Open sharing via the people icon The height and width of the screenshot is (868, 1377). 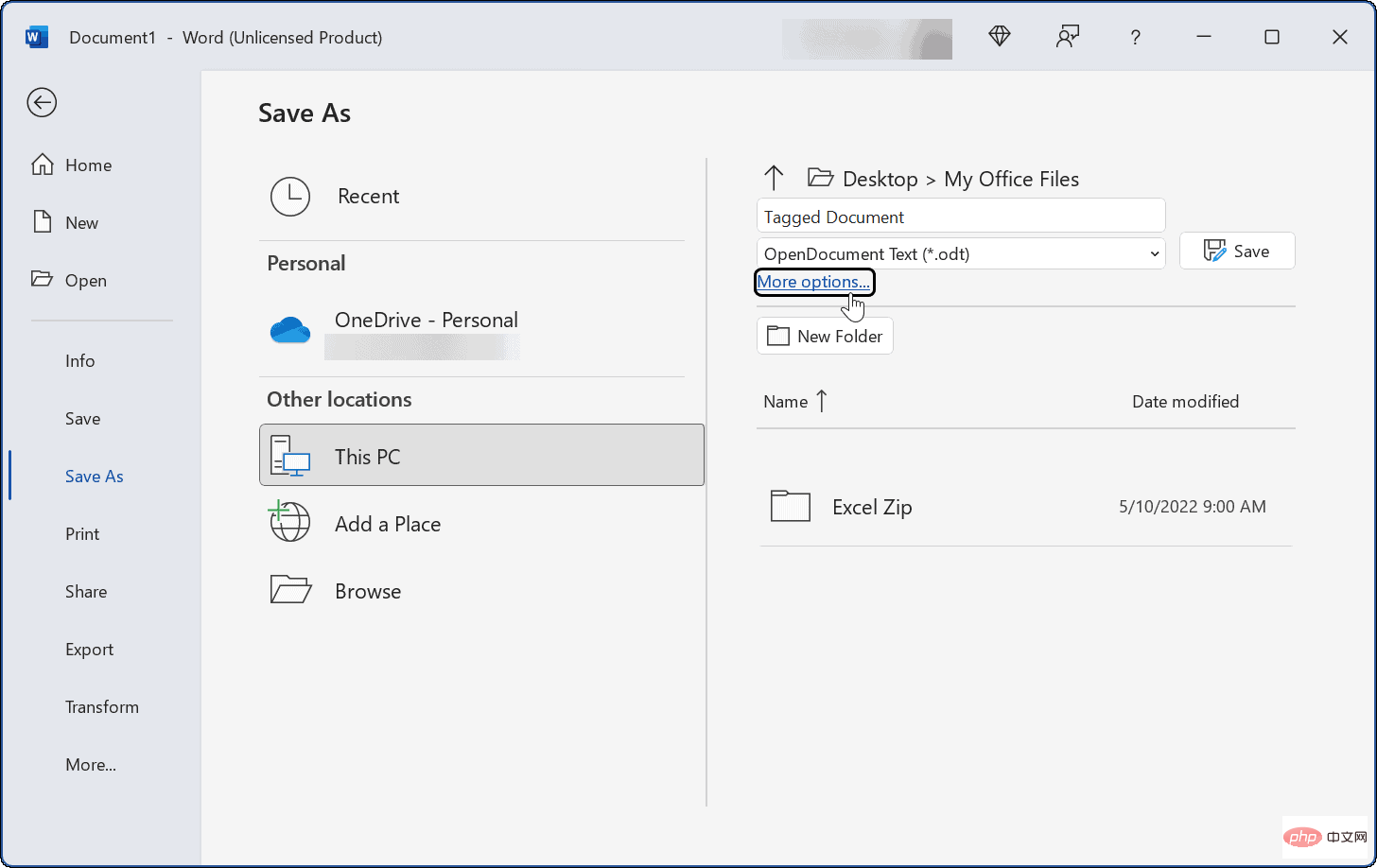tap(1067, 36)
